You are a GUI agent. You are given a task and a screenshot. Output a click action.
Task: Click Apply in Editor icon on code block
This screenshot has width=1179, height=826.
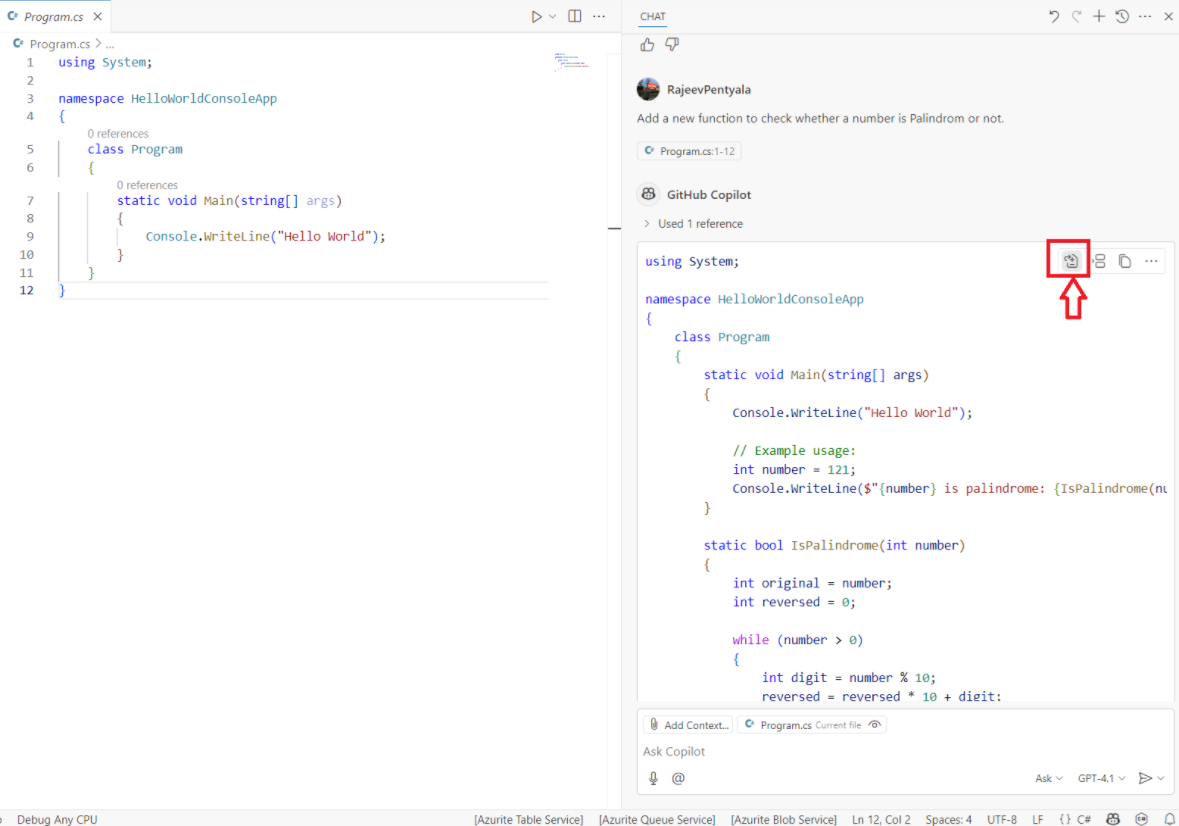[1070, 261]
